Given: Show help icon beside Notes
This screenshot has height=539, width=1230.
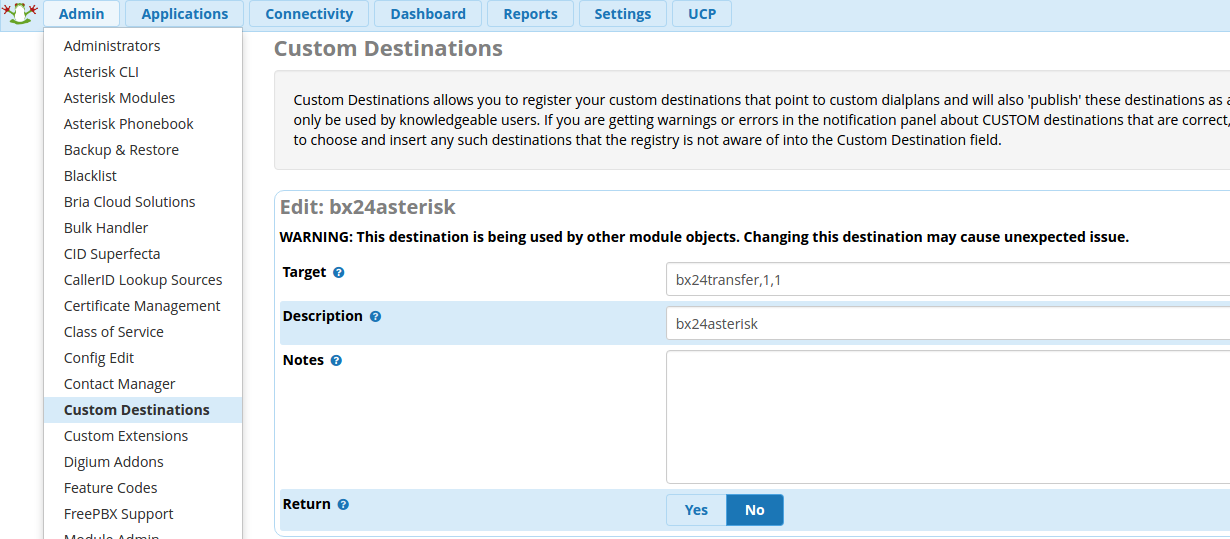Looking at the screenshot, I should [x=336, y=360].
